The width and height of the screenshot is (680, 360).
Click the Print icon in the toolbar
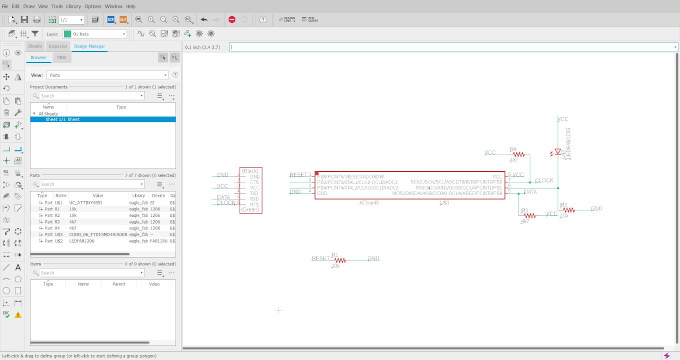(x=37, y=20)
